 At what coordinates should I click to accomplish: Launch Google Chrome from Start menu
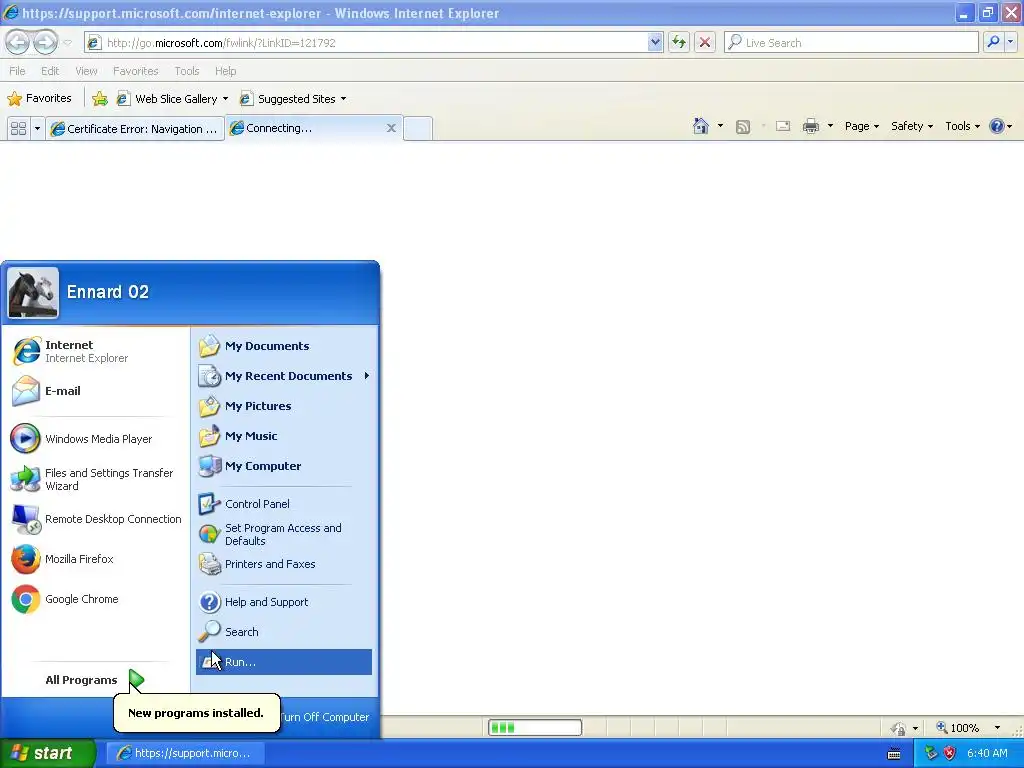(95, 599)
